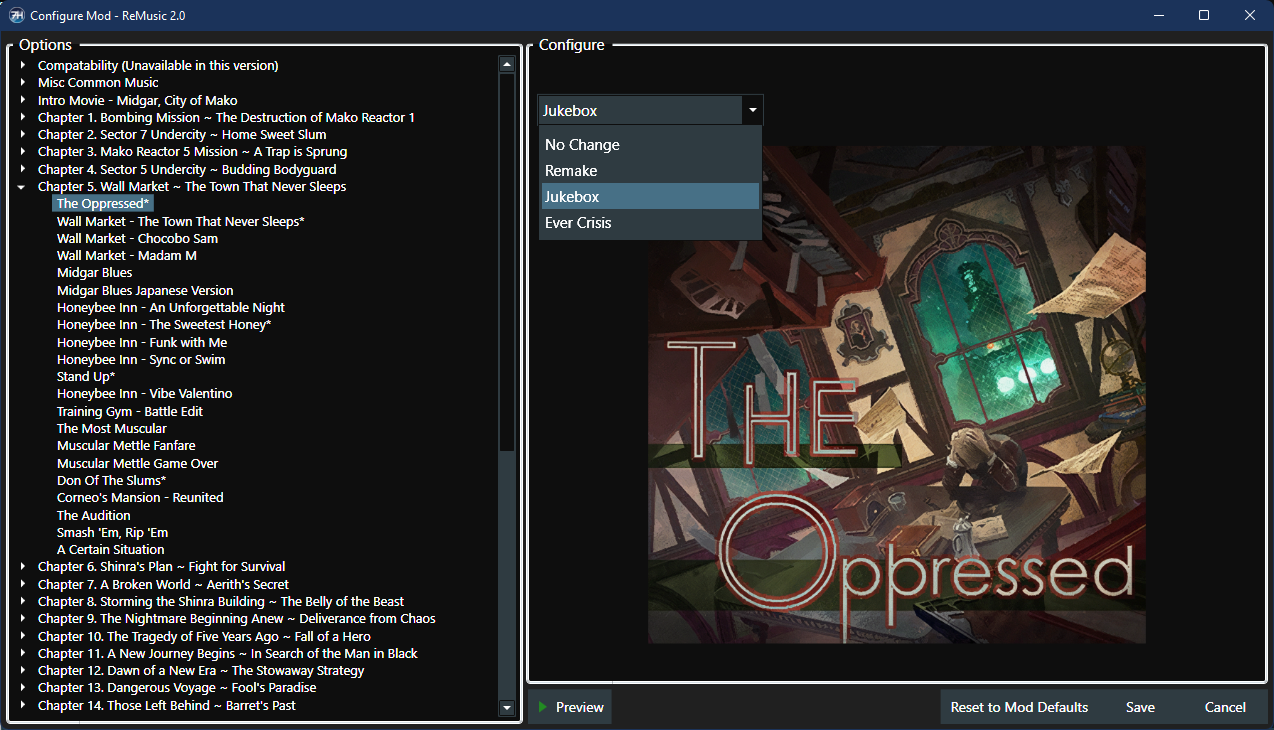This screenshot has height=730, width=1274.
Task: Expand Intro Movie - Midgar, City of Mako
Action: pos(22,100)
